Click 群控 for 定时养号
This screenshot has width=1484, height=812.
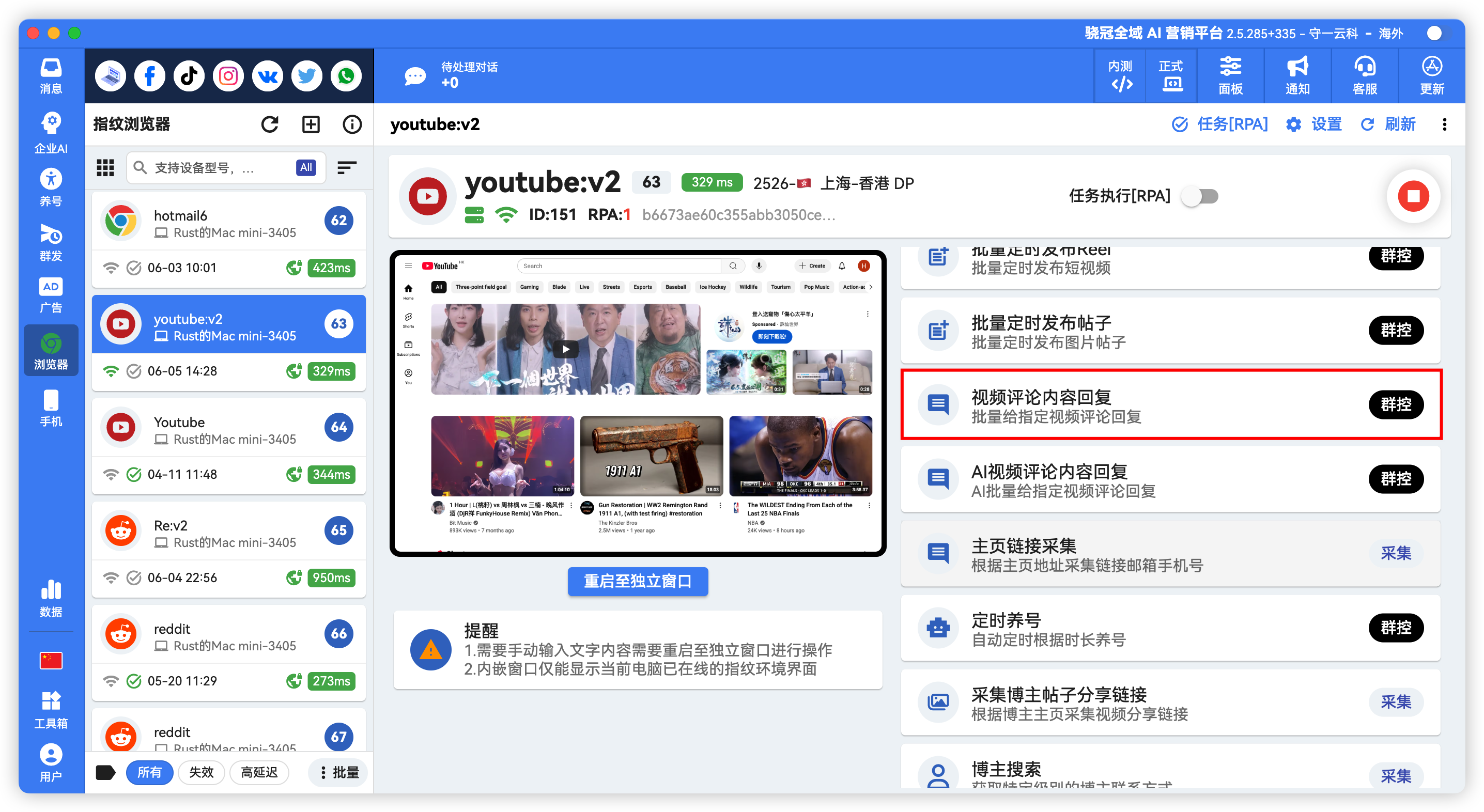click(x=1396, y=627)
